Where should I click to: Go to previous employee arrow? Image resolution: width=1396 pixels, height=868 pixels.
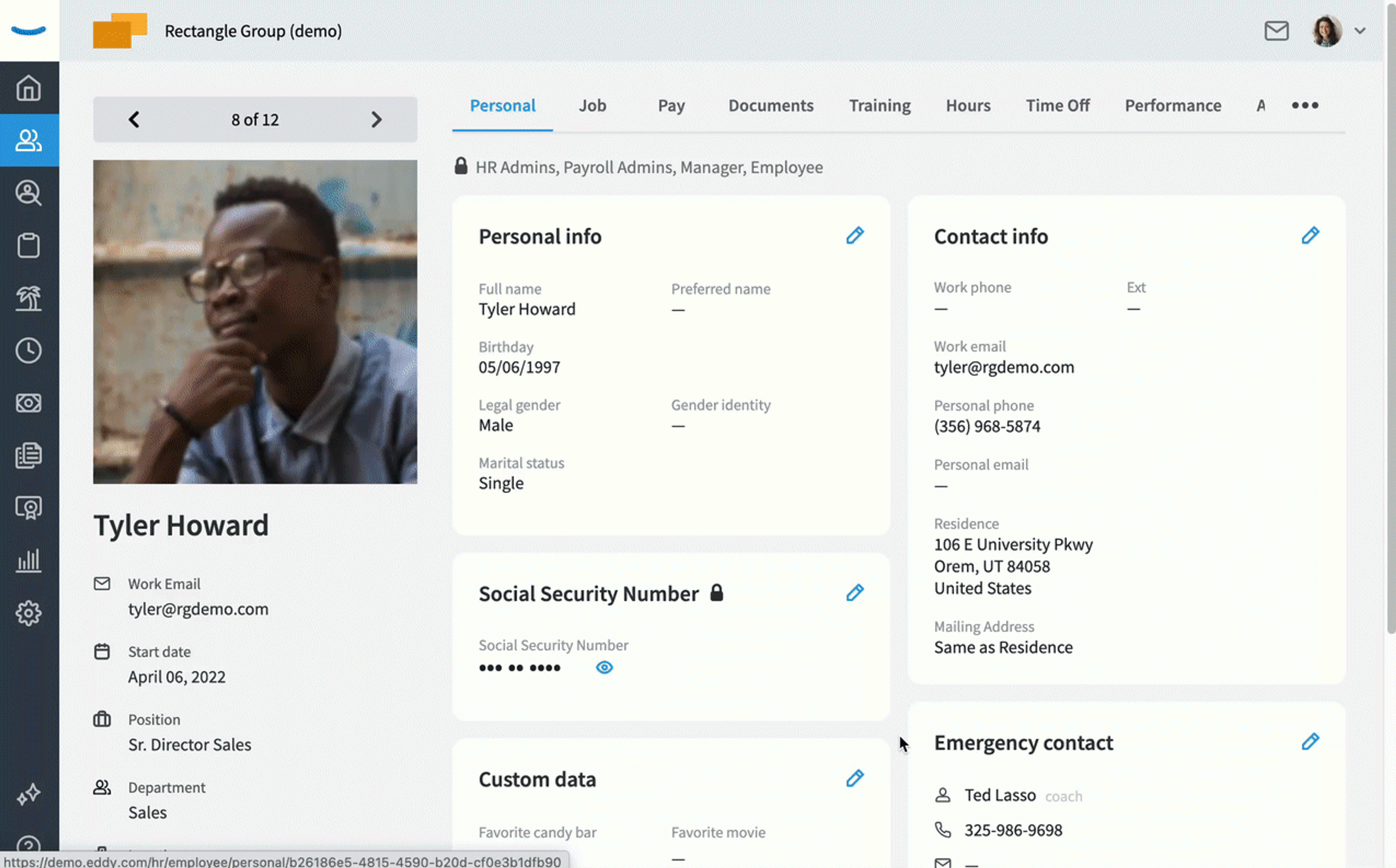[x=134, y=120]
